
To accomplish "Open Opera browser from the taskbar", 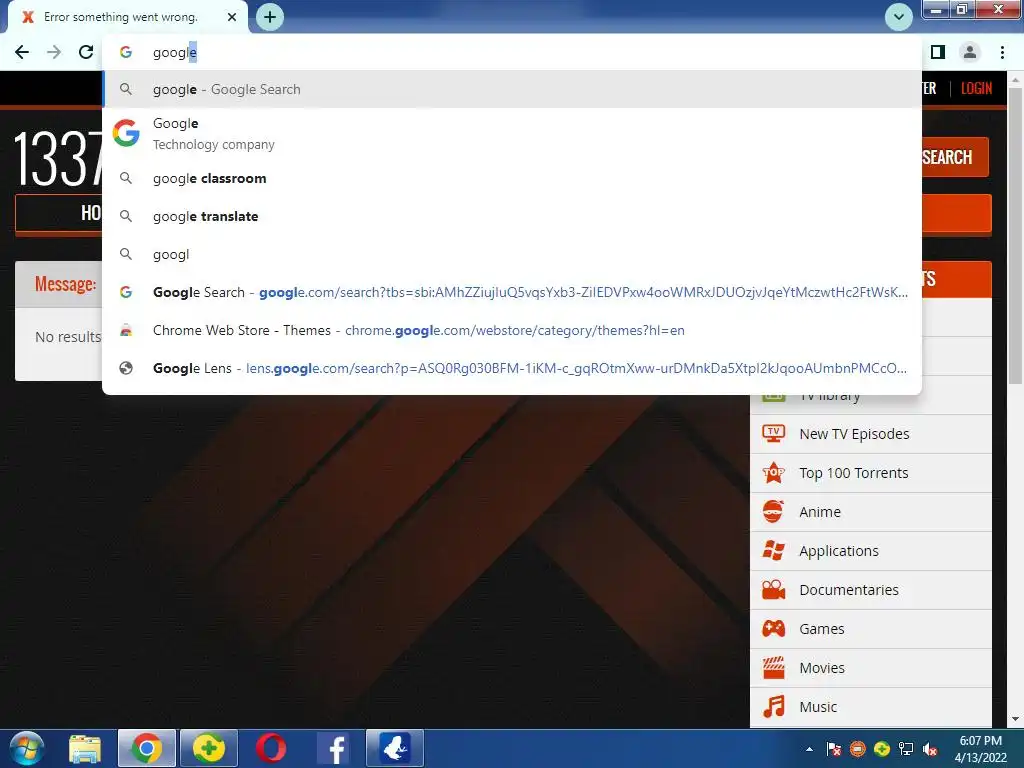I will (x=270, y=748).
